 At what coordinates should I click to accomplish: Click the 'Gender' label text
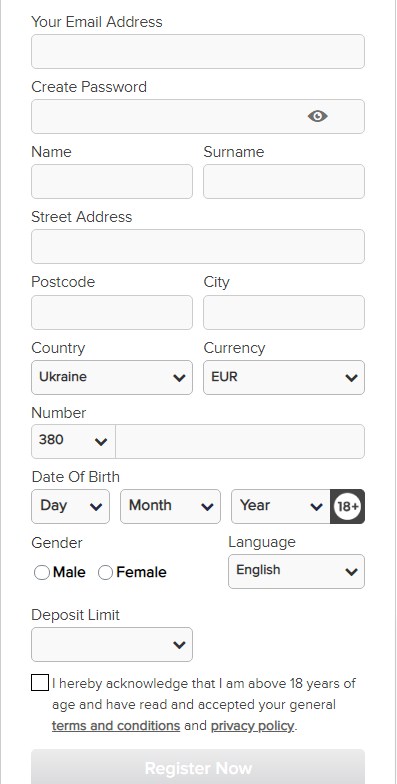(57, 543)
